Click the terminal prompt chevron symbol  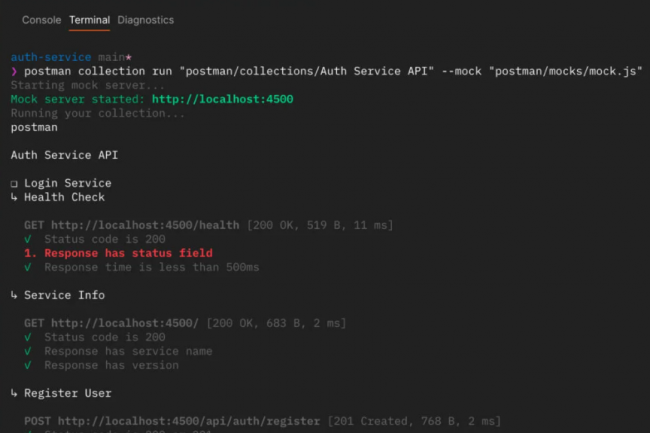[14, 72]
